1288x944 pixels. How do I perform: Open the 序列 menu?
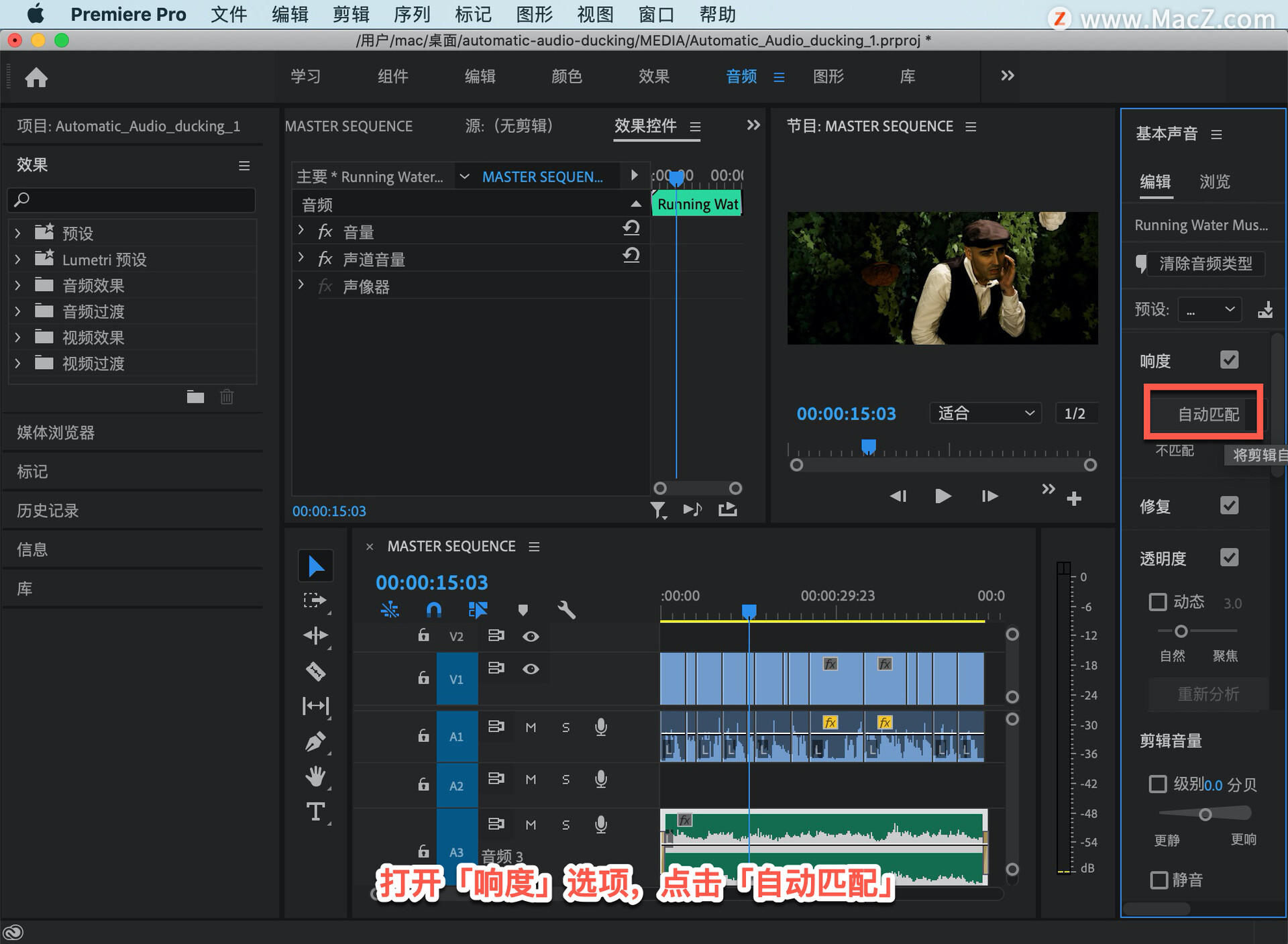[x=411, y=14]
